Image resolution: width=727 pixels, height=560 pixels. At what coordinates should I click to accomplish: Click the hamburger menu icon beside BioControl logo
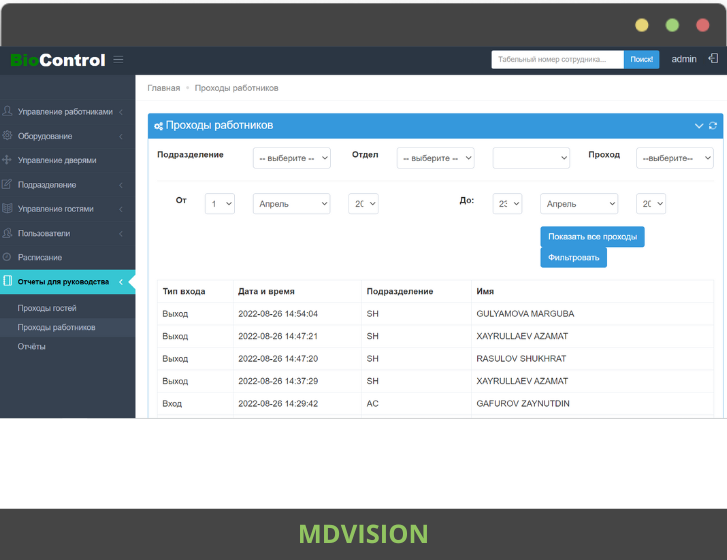pyautogui.click(x=119, y=59)
